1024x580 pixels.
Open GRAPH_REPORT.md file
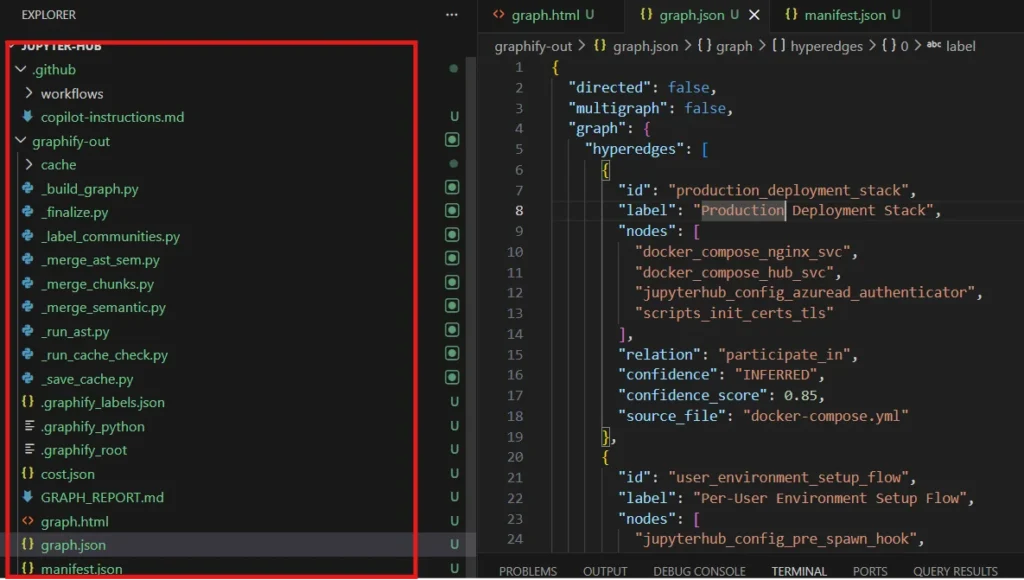tap(103, 498)
